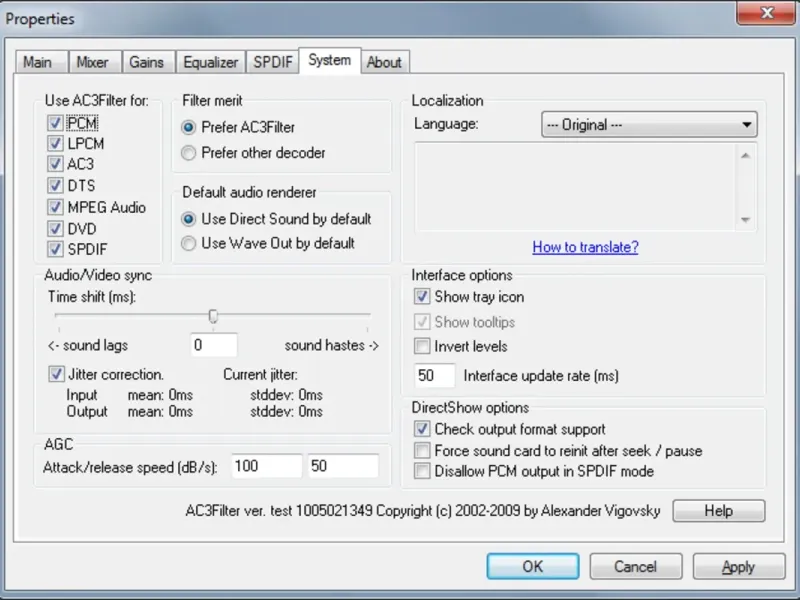The image size is (800, 600).
Task: Choose Prefer other decoder option
Action: click(188, 153)
